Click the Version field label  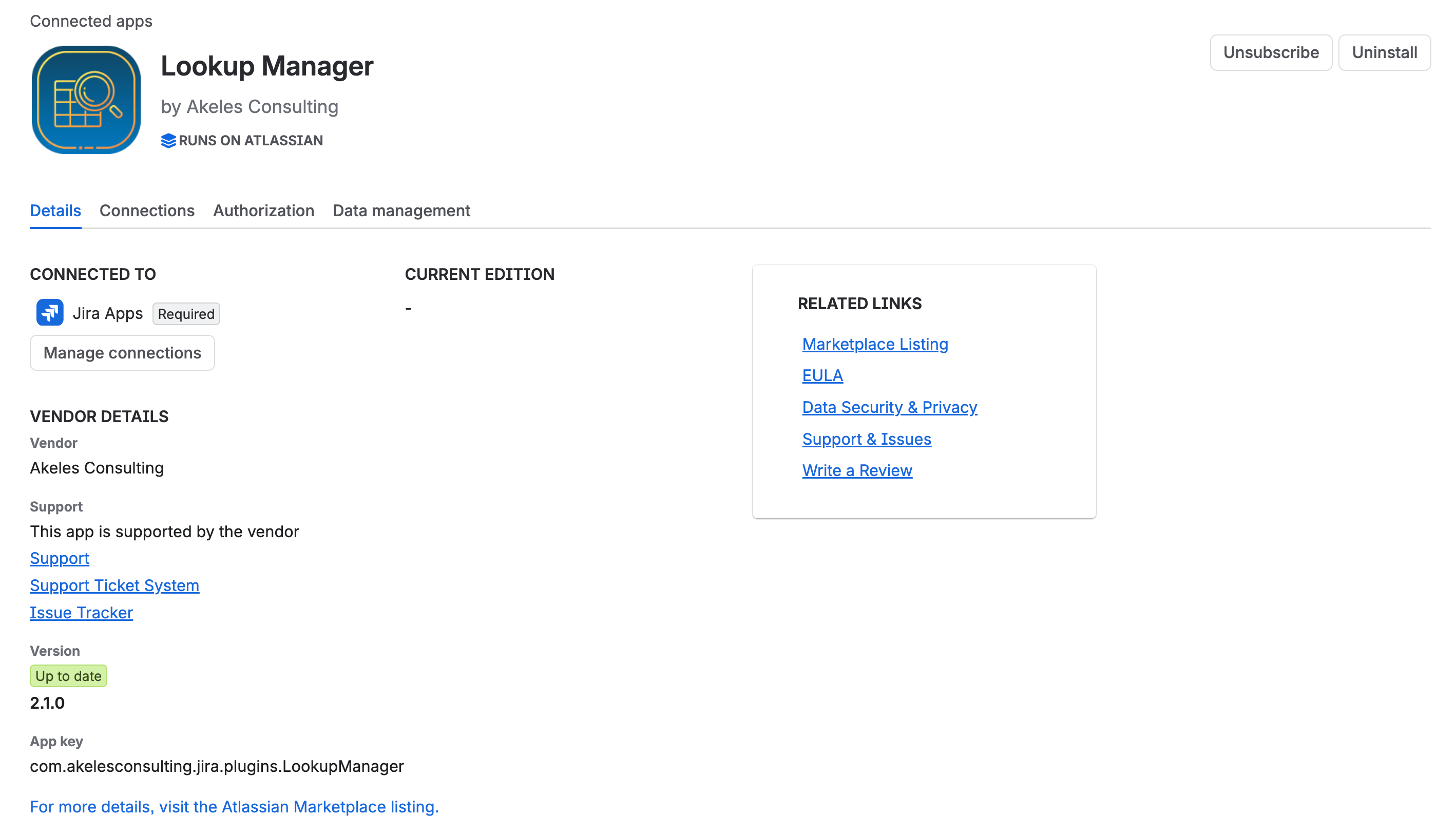pos(55,651)
